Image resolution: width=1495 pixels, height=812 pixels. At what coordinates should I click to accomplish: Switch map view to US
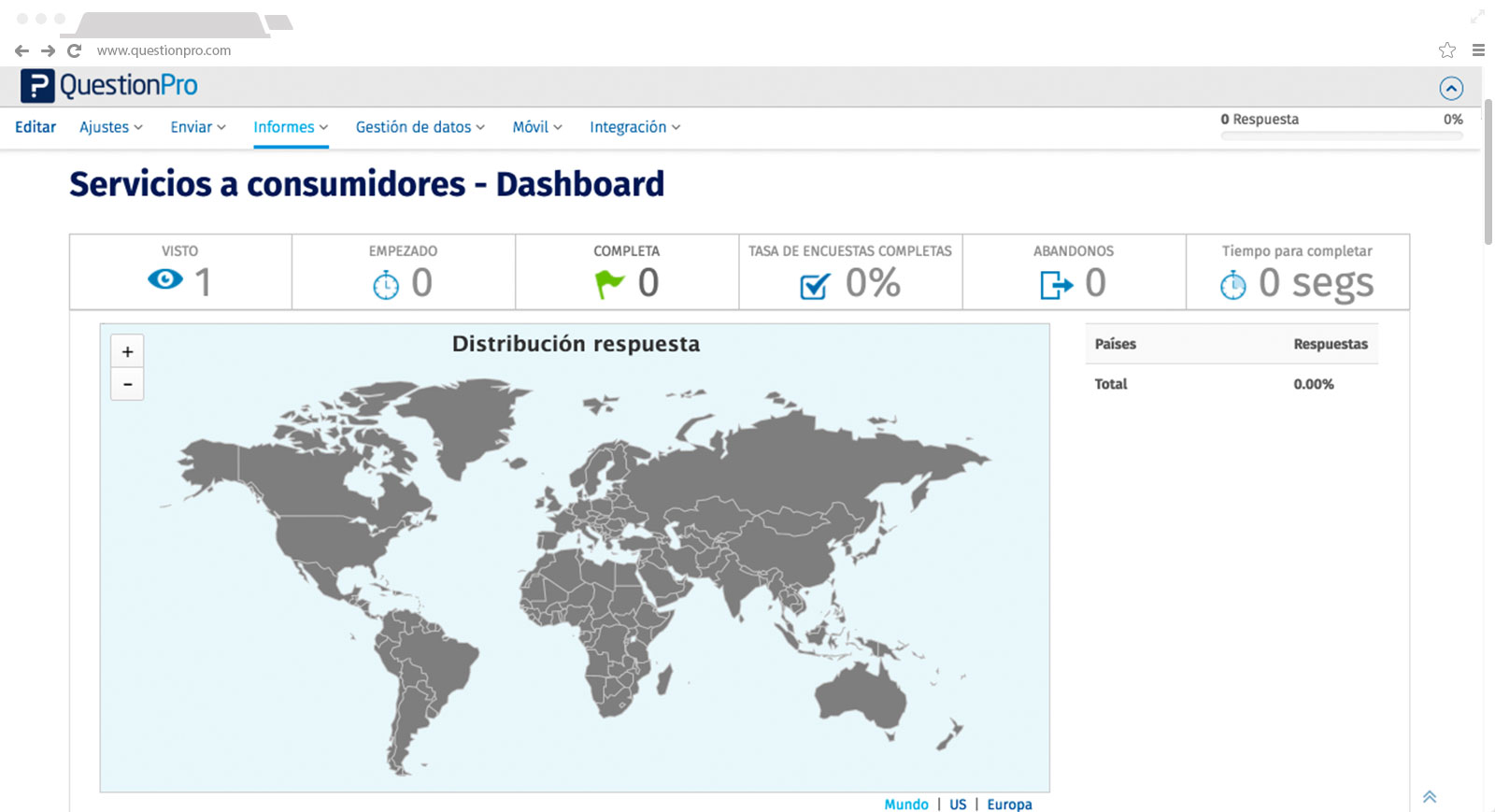coord(958,804)
